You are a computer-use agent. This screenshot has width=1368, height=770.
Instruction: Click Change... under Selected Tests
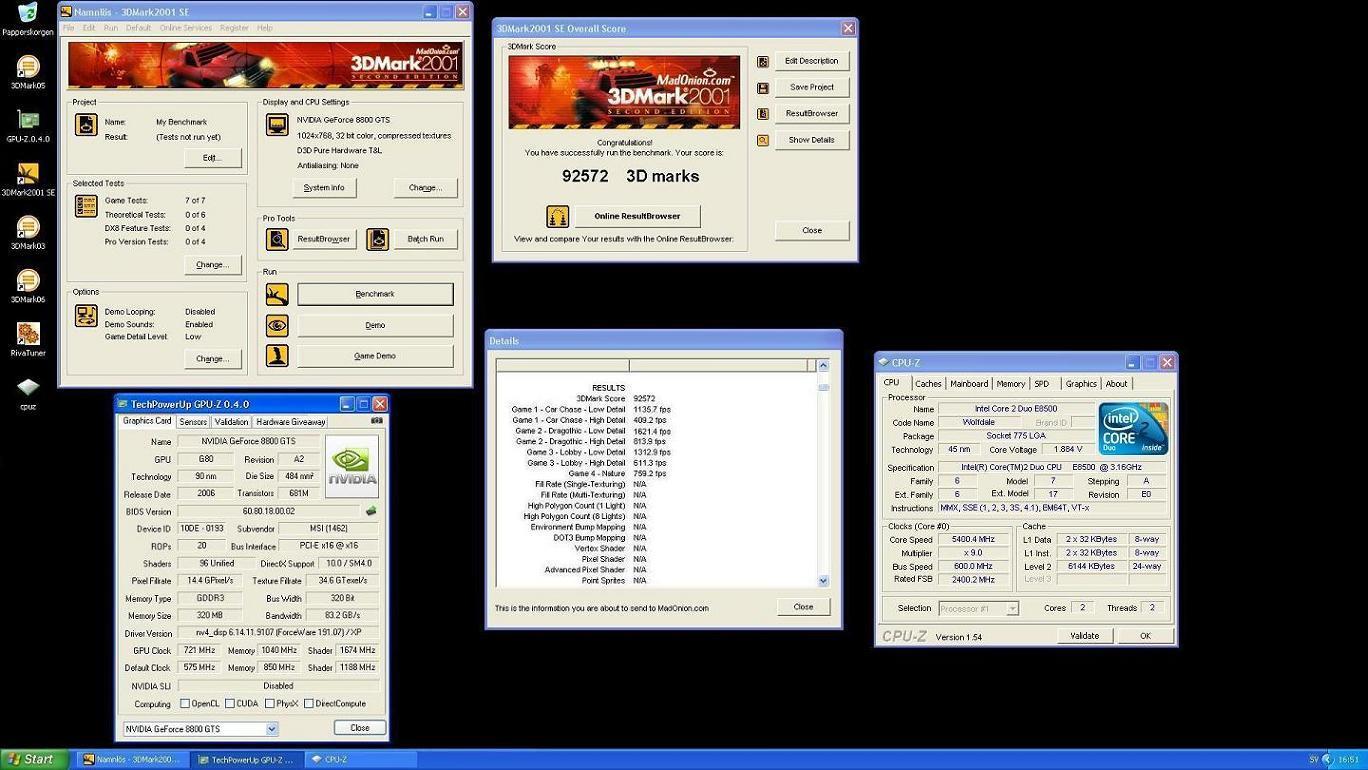coord(213,265)
